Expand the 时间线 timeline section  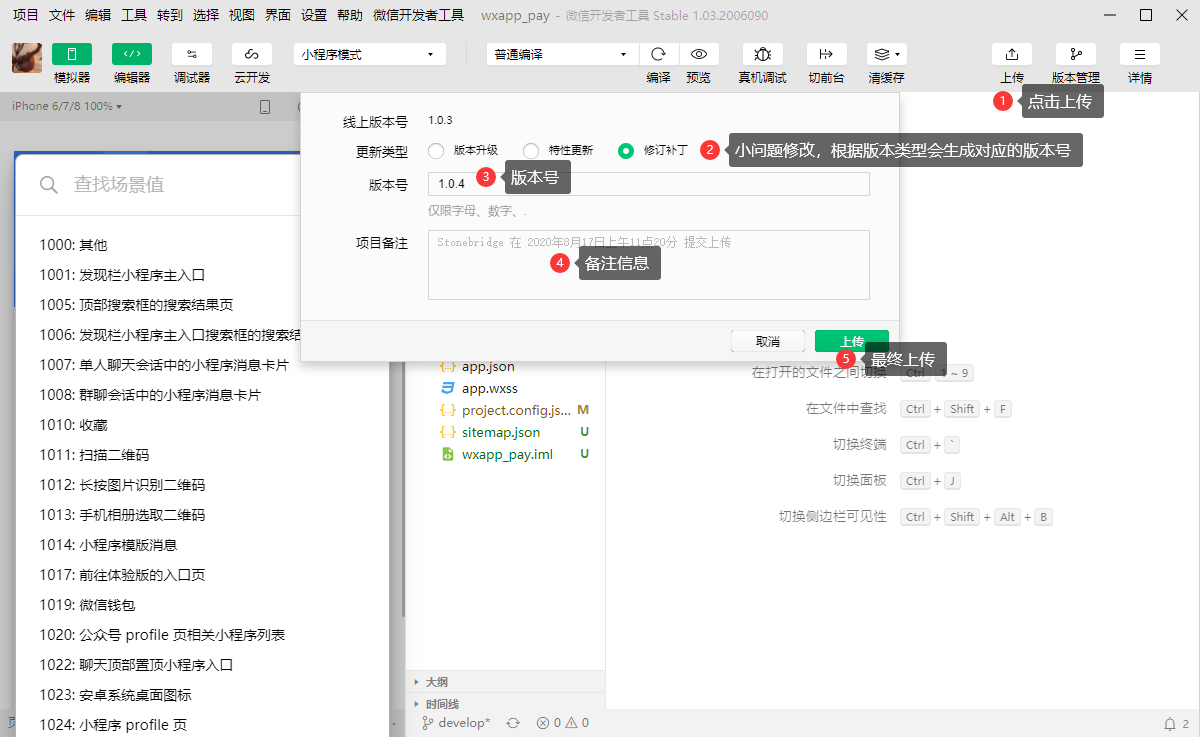[x=505, y=704]
